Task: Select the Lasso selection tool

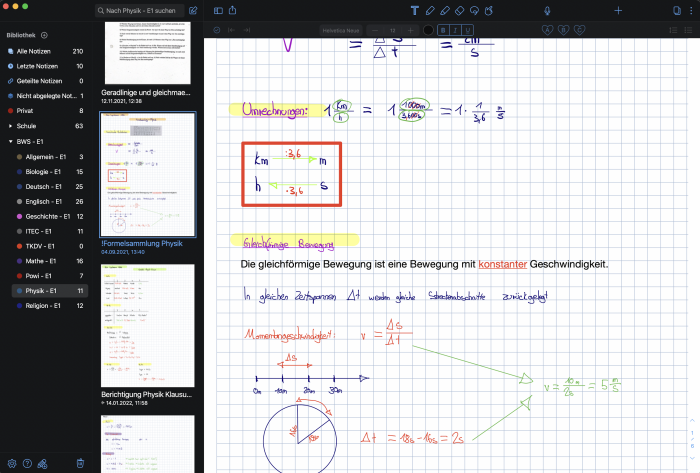Action: [x=474, y=10]
